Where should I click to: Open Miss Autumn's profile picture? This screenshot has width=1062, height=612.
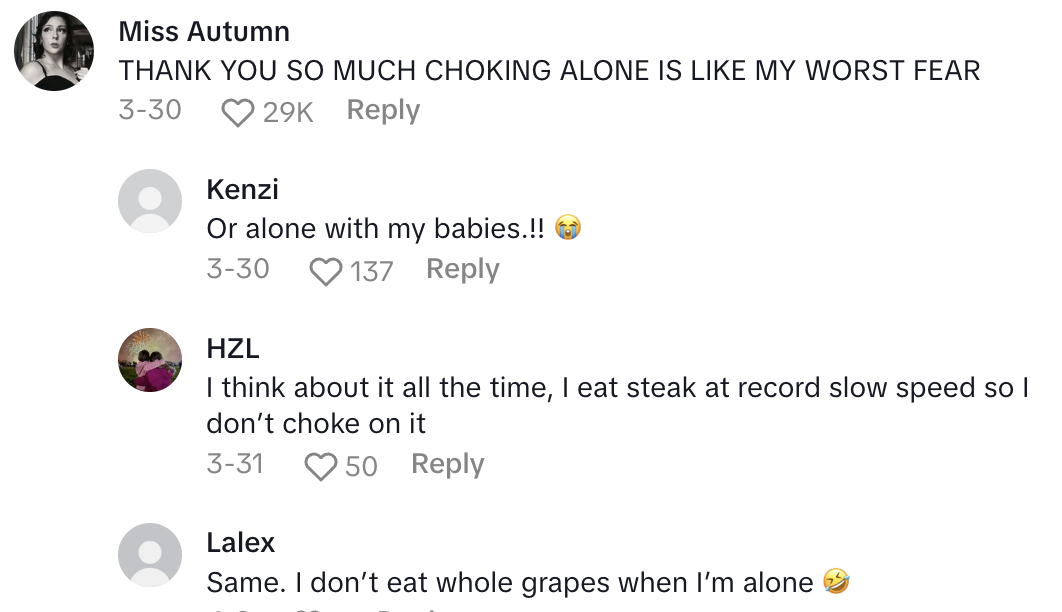(x=54, y=50)
